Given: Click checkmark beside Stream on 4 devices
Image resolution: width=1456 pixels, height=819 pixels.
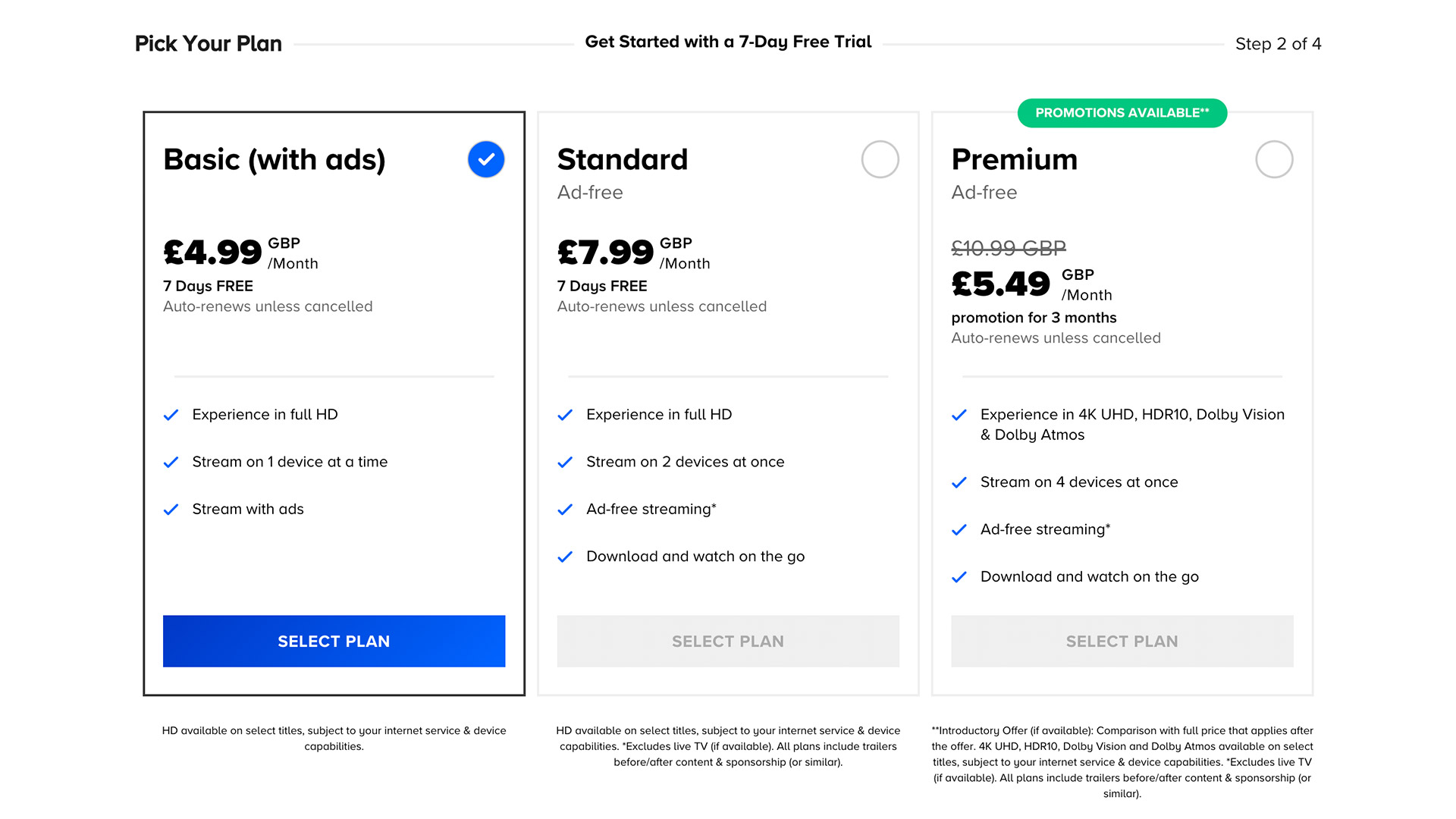Looking at the screenshot, I should (959, 483).
